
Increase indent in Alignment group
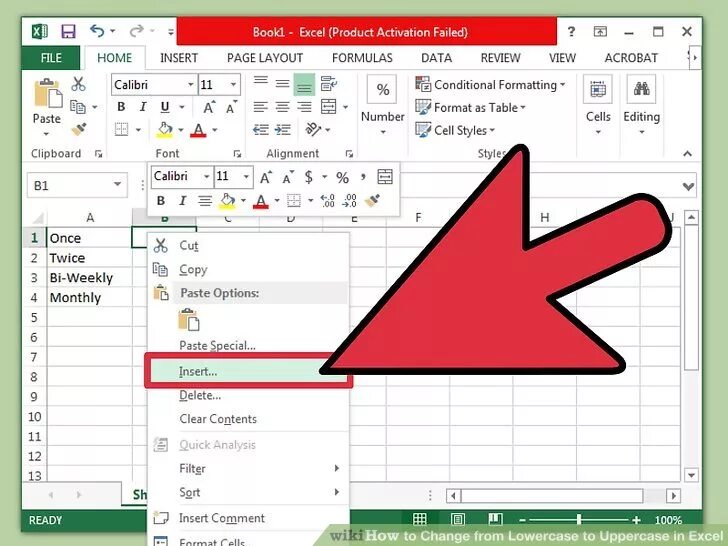283,130
